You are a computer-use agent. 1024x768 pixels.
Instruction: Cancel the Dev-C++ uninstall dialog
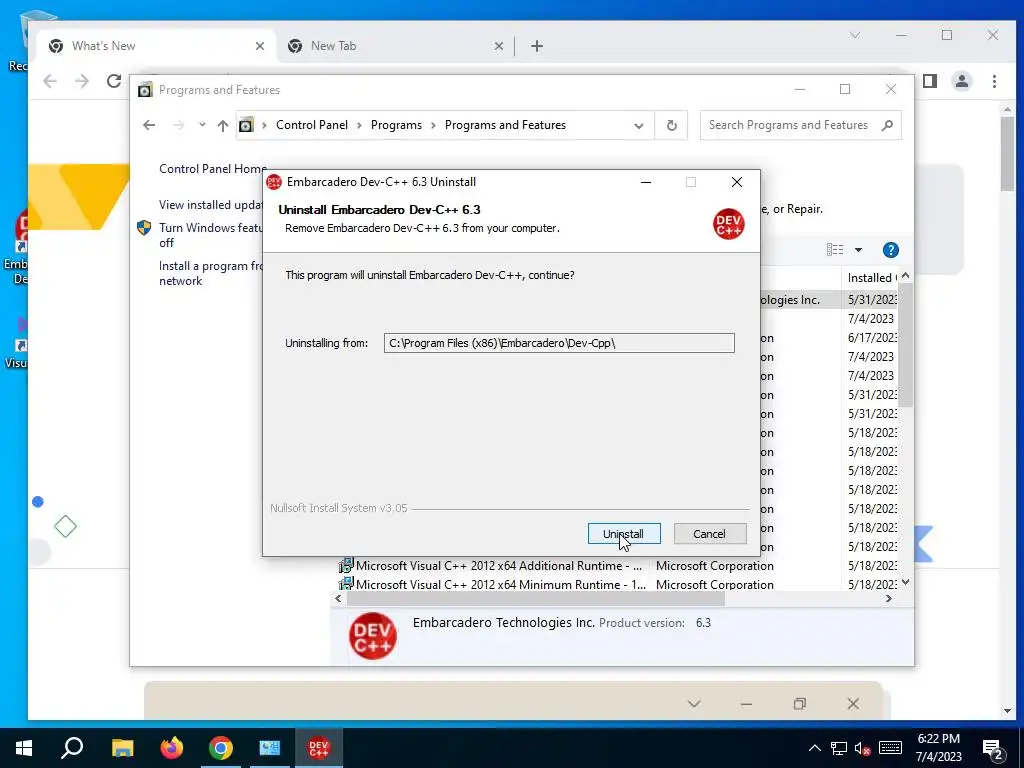709,534
